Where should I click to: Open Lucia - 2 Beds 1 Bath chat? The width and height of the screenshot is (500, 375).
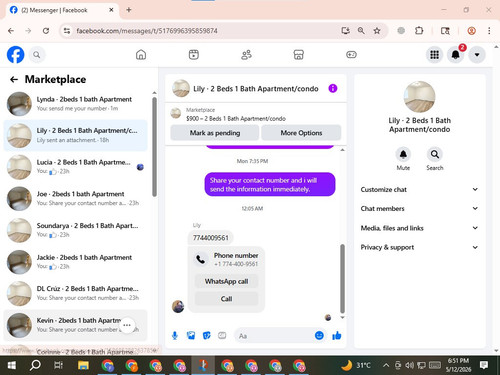(75, 167)
